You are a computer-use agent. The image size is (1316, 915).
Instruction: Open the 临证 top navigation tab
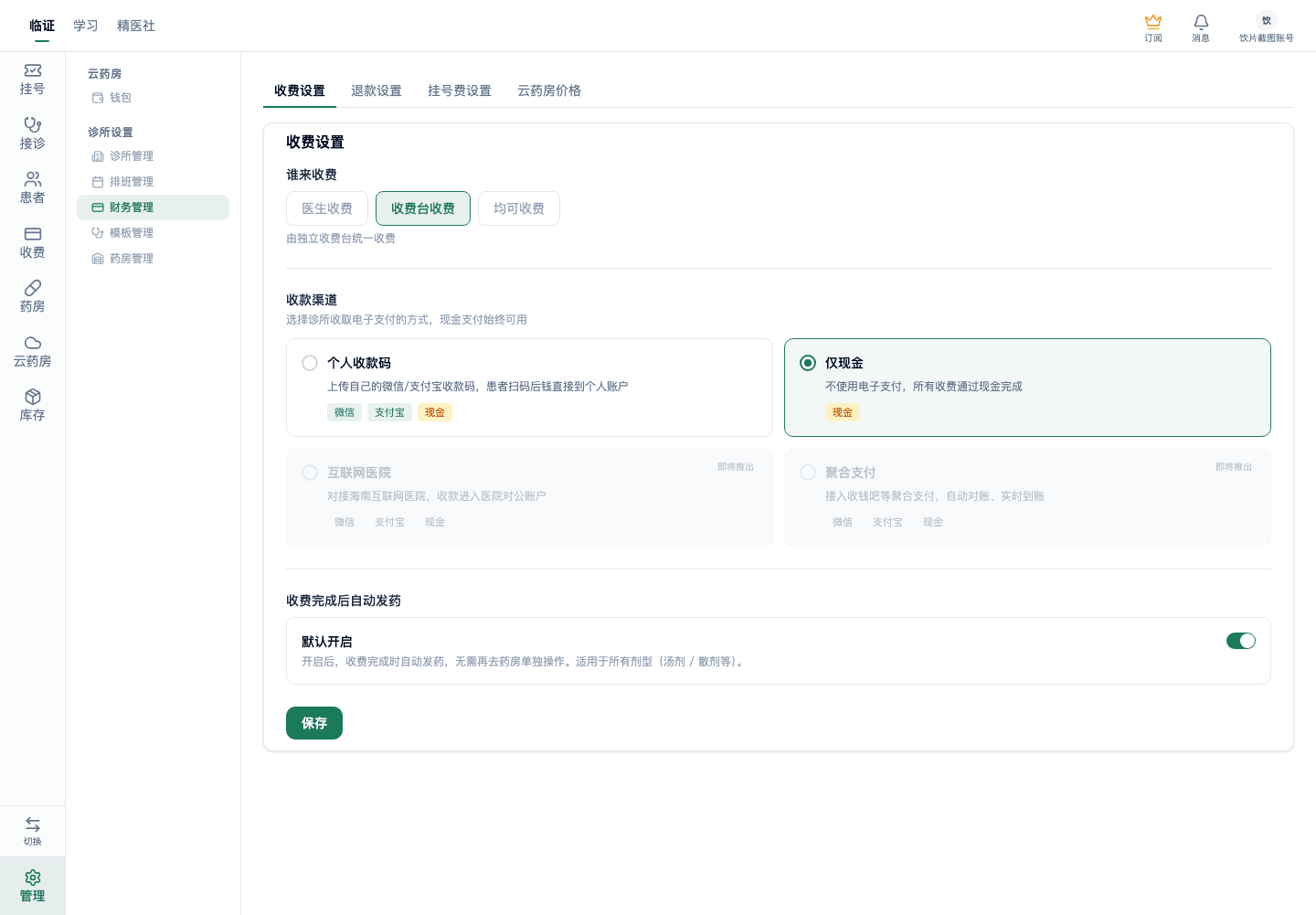[x=42, y=26]
